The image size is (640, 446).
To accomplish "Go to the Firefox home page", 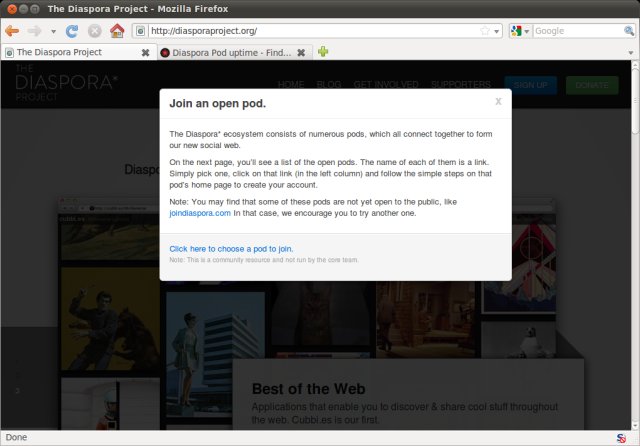I will pos(117,31).
